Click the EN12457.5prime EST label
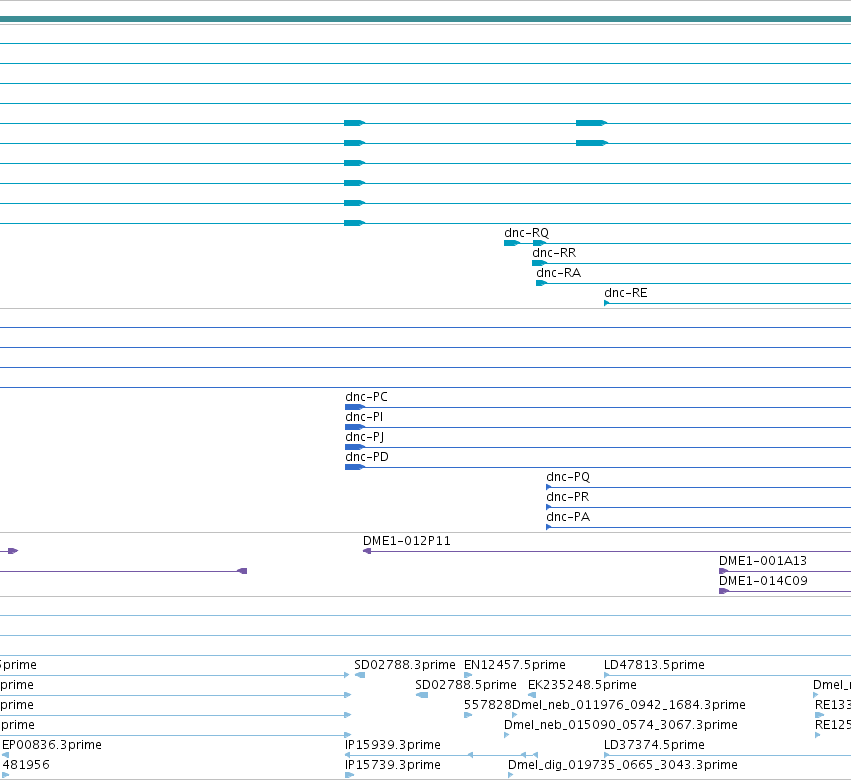The height and width of the screenshot is (780, 851). (x=515, y=665)
